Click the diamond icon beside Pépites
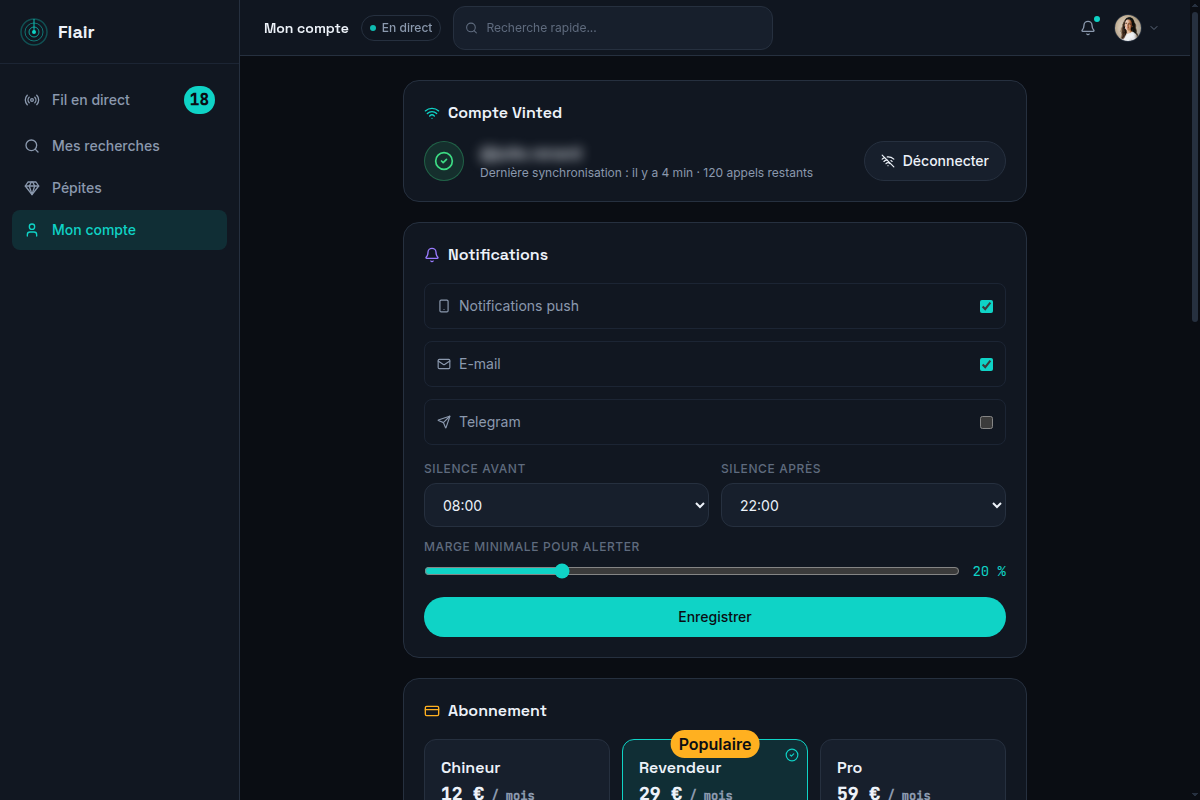The image size is (1200, 800). [32, 188]
